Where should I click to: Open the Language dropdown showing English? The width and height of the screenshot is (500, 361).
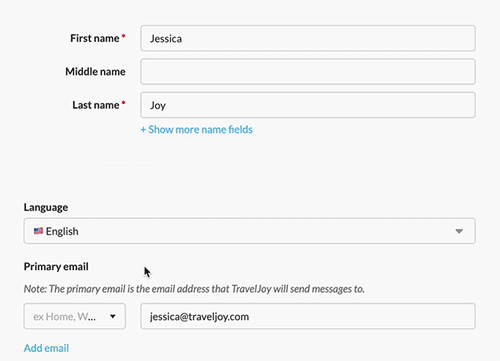pyautogui.click(x=249, y=231)
